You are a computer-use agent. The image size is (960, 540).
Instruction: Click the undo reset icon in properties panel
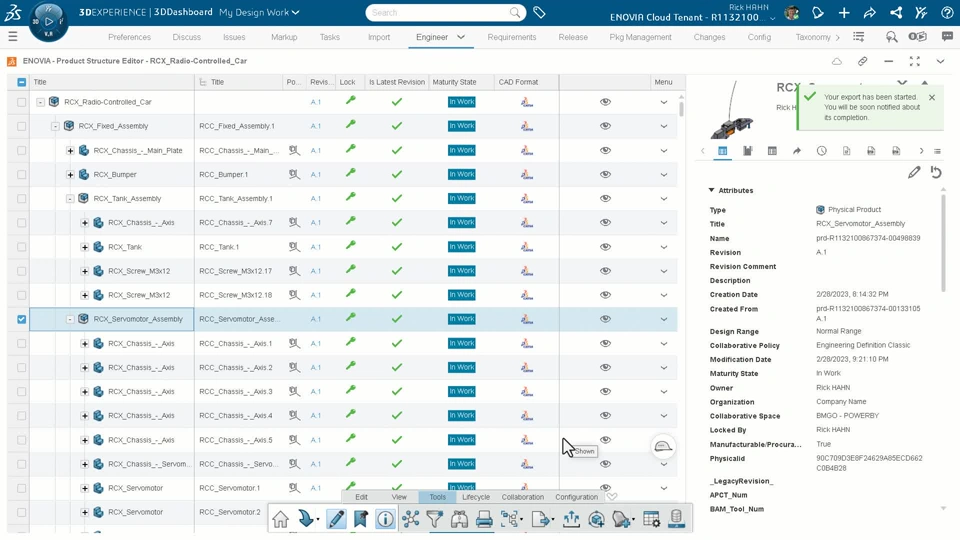pos(936,173)
